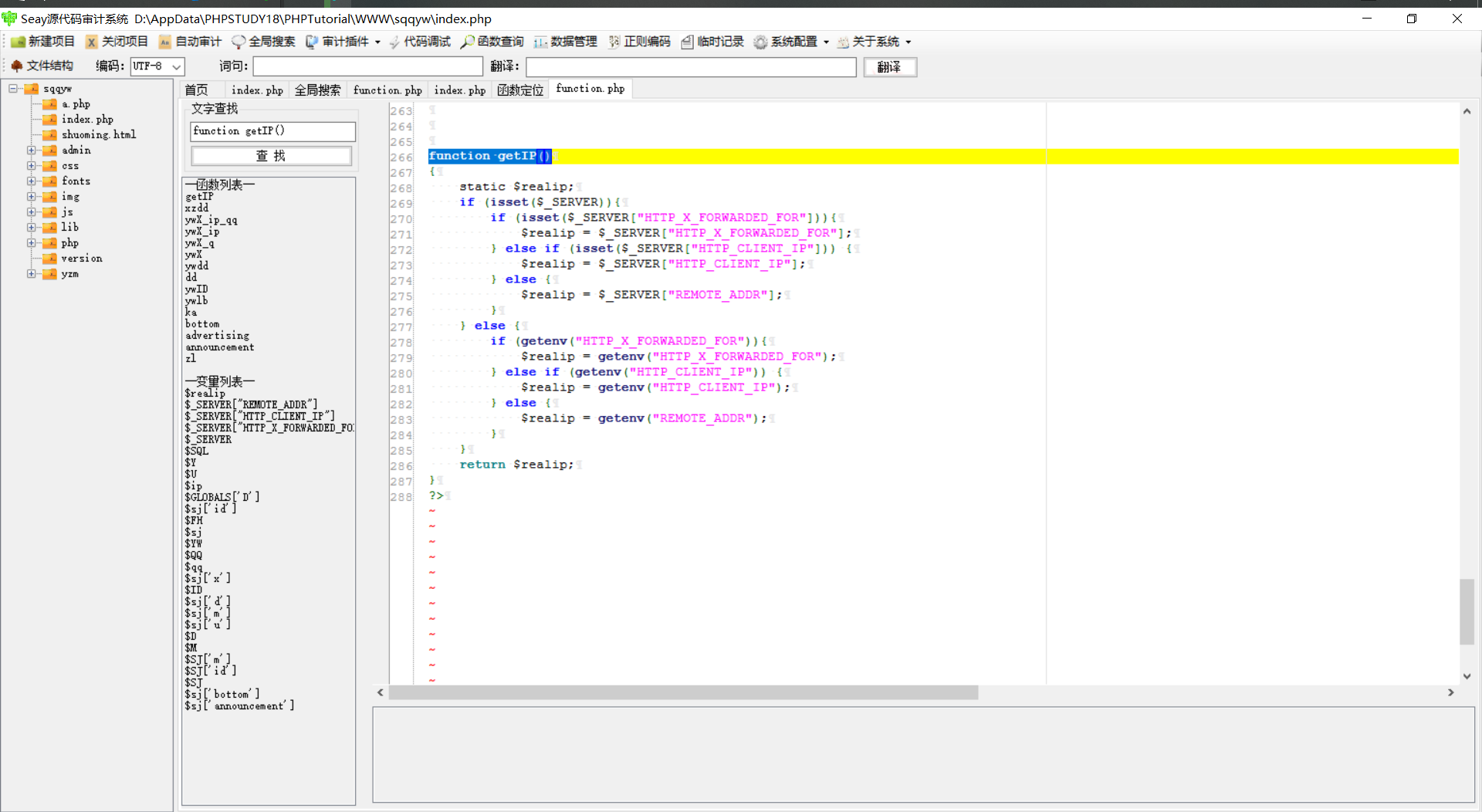The image size is (1482, 812).
Task: Open shuoming.html in file tree
Action: 99,135
